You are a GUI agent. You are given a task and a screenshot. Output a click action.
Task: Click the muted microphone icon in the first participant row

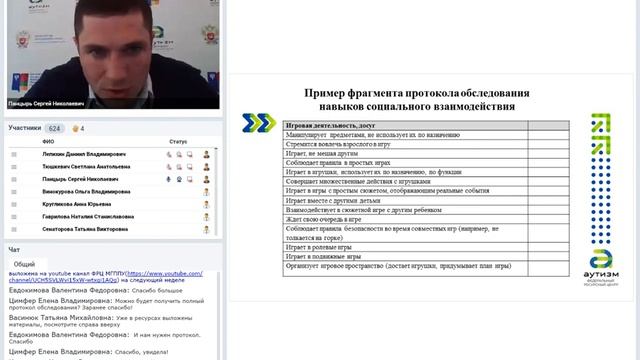point(169,154)
